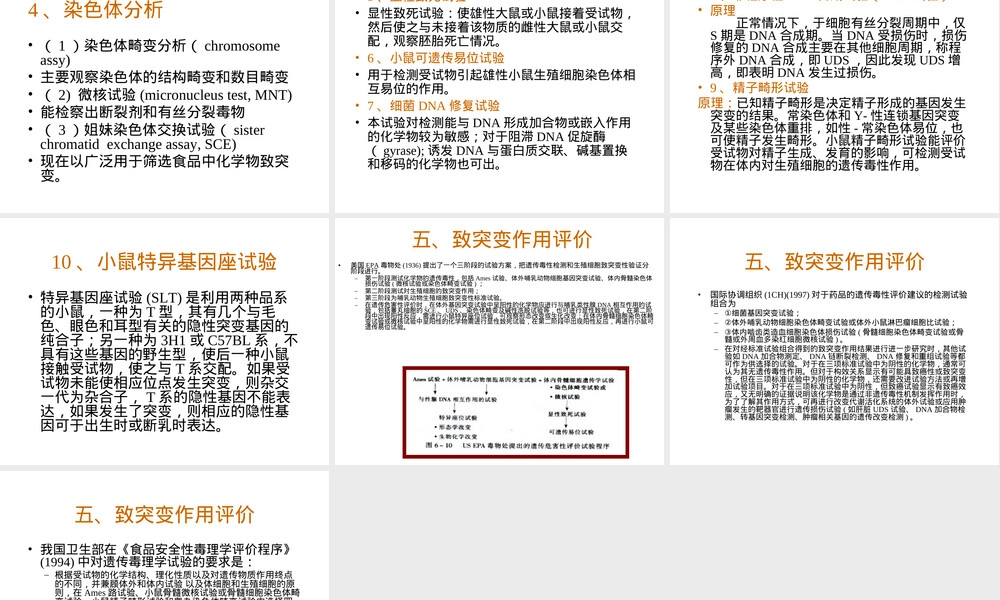Click the orange heading '7、细菌 DNA 修复试验'

pyautogui.click(x=433, y=106)
